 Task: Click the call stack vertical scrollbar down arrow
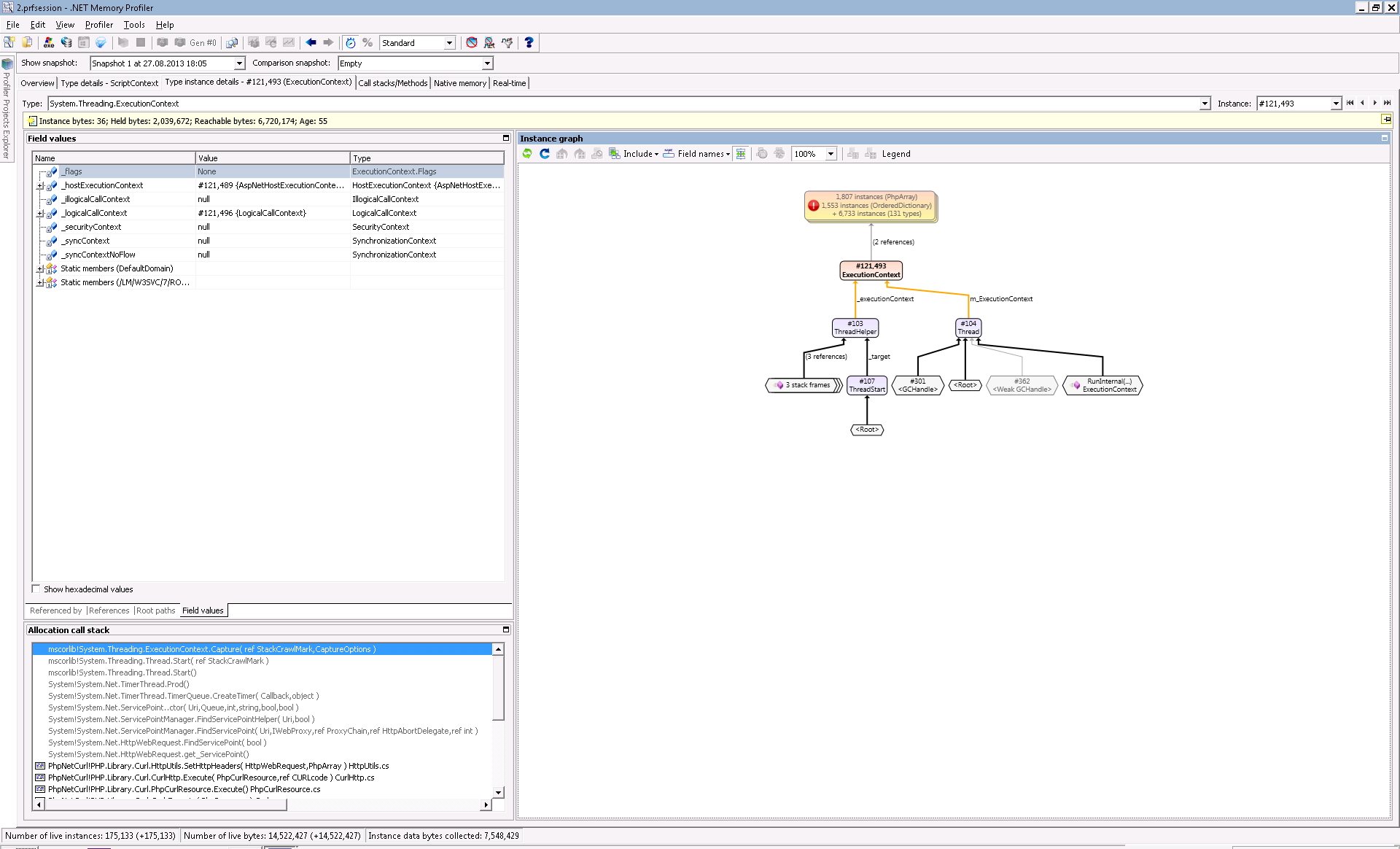click(498, 792)
